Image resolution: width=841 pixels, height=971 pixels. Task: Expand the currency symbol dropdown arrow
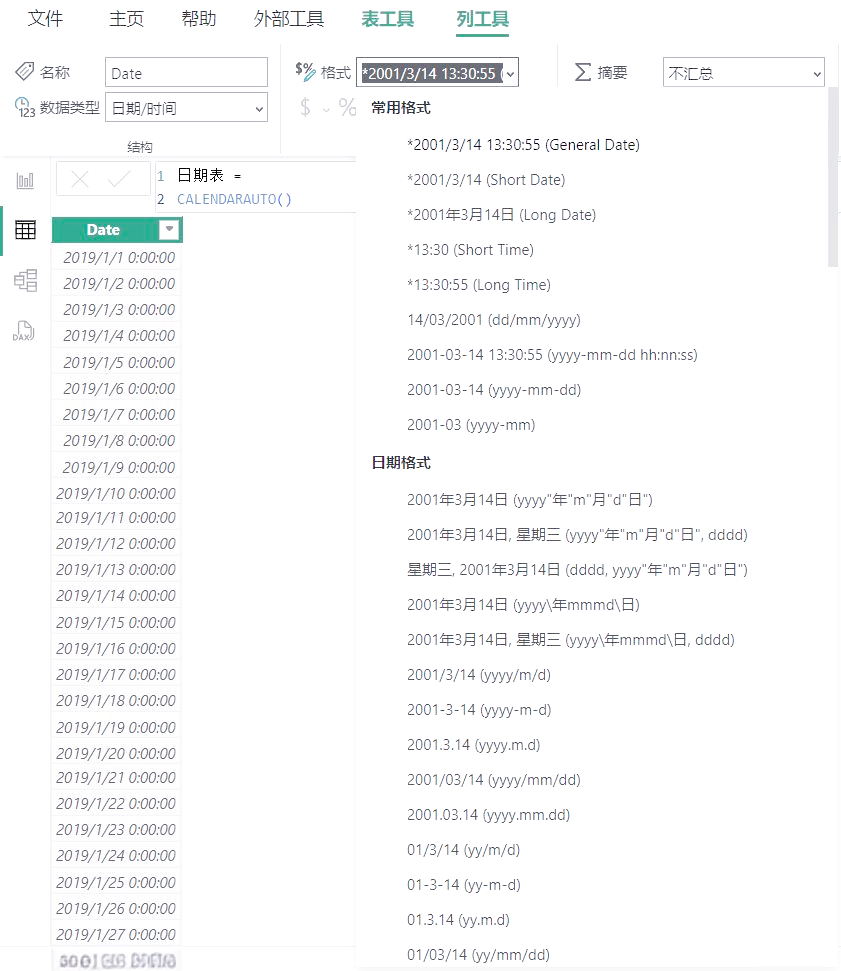[x=326, y=110]
